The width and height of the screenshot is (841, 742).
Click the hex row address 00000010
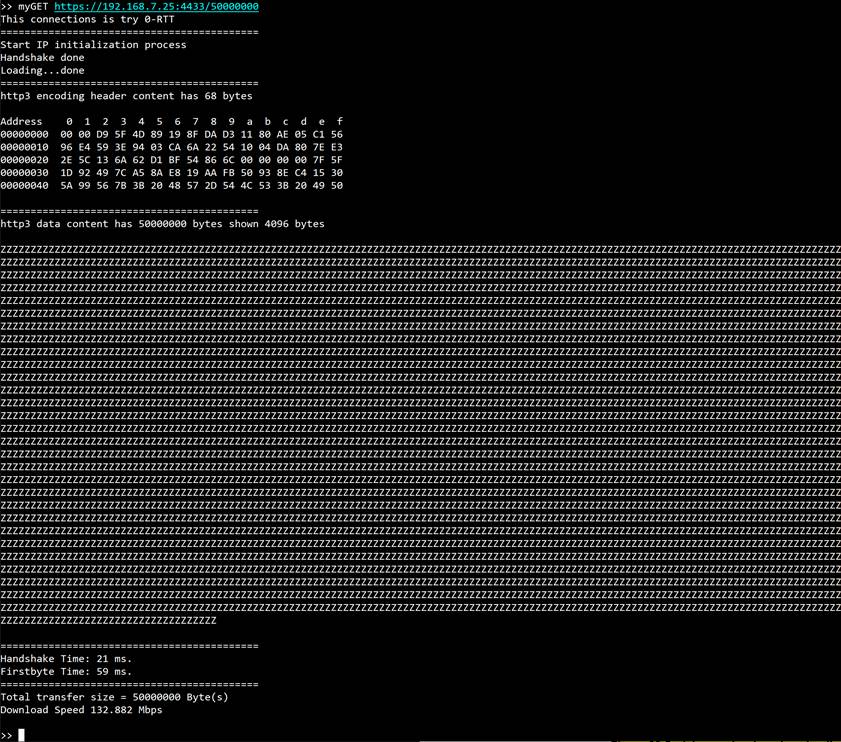(x=24, y=147)
